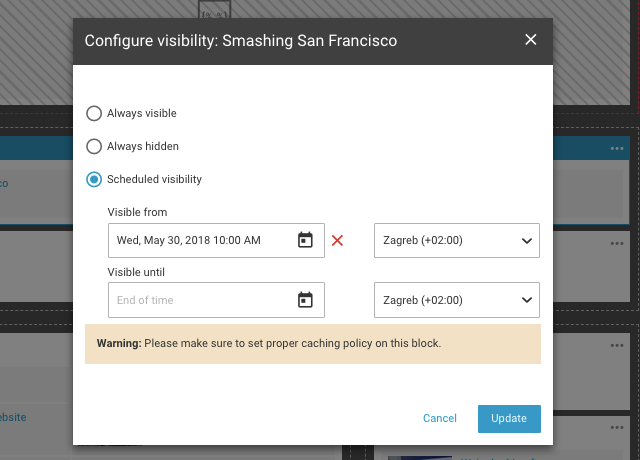640x460 pixels.
Task: Focus the Visible until End of time field
Action: [202, 300]
